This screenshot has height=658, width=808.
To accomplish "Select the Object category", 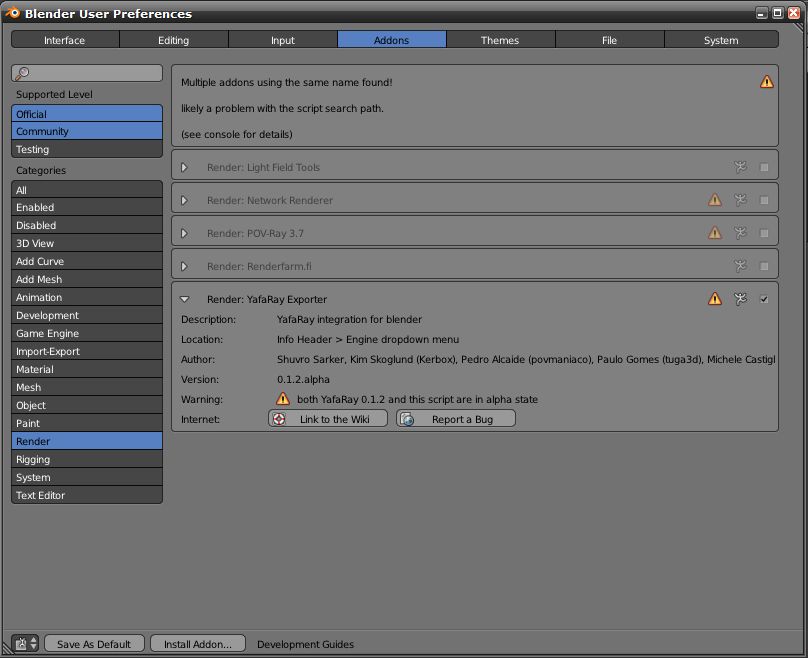I will pos(87,406).
